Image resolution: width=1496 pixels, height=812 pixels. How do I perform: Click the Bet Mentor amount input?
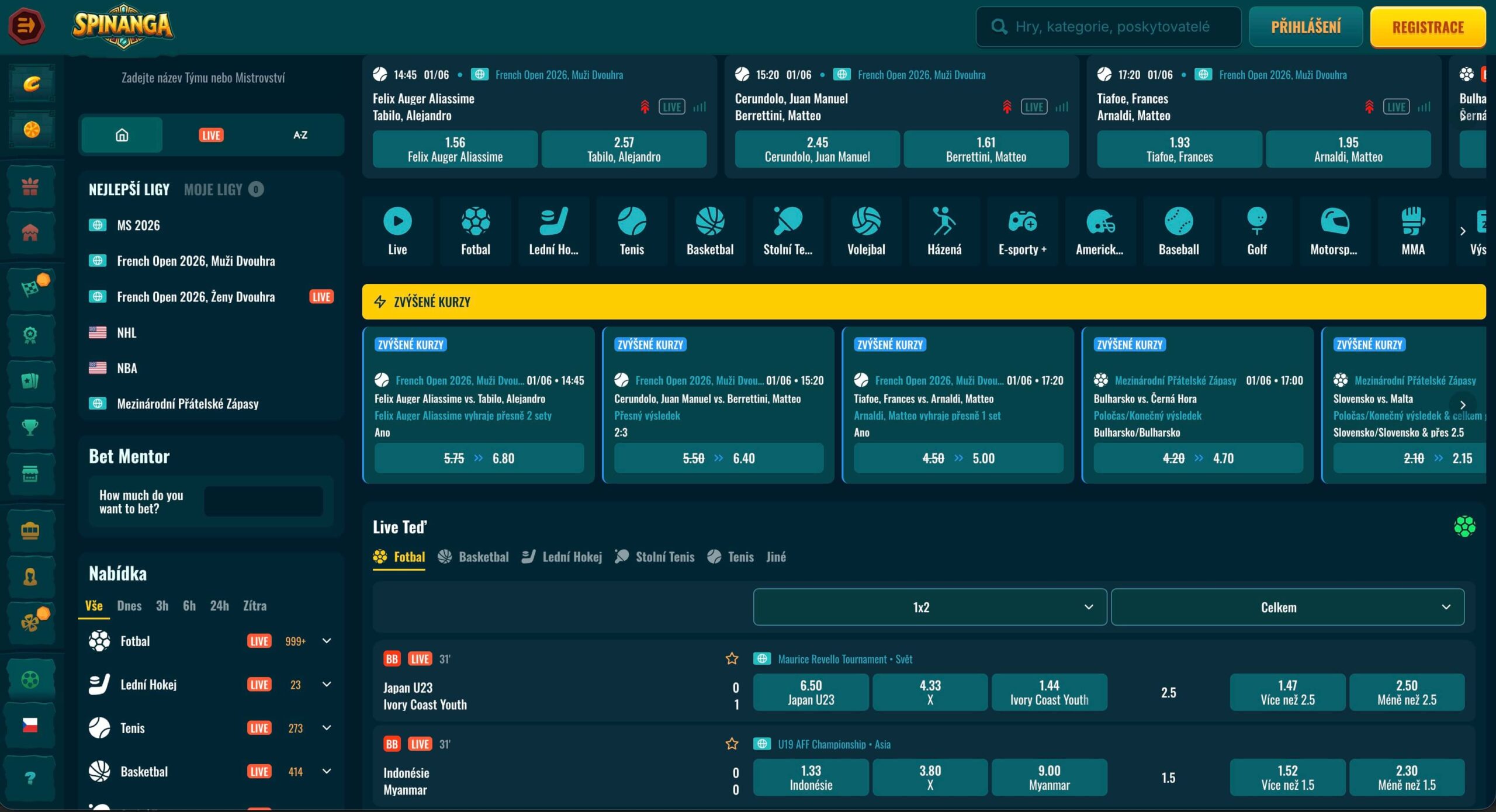point(264,501)
